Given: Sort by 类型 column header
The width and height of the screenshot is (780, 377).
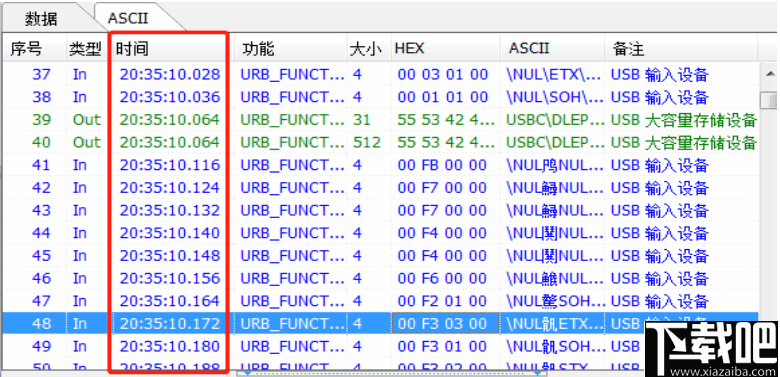Looking at the screenshot, I should (85, 49).
